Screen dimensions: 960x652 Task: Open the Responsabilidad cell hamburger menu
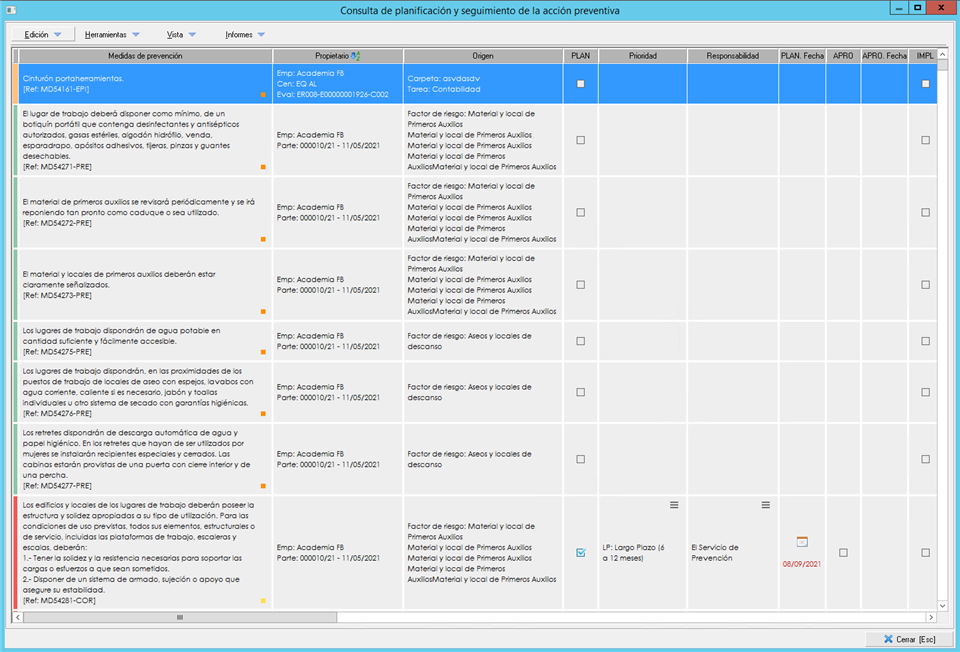pyautogui.click(x=765, y=505)
